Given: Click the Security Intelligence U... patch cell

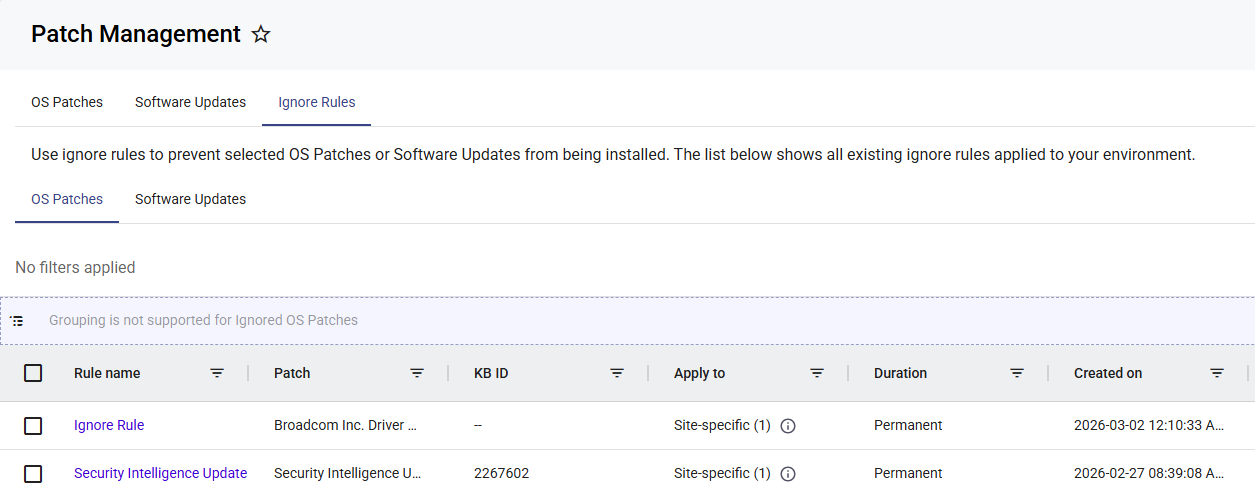Looking at the screenshot, I should (347, 473).
